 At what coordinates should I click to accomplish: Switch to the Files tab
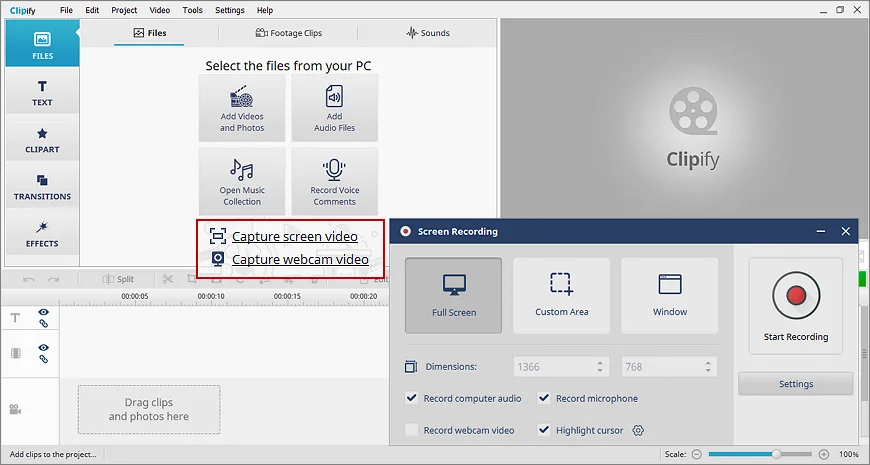tap(150, 33)
